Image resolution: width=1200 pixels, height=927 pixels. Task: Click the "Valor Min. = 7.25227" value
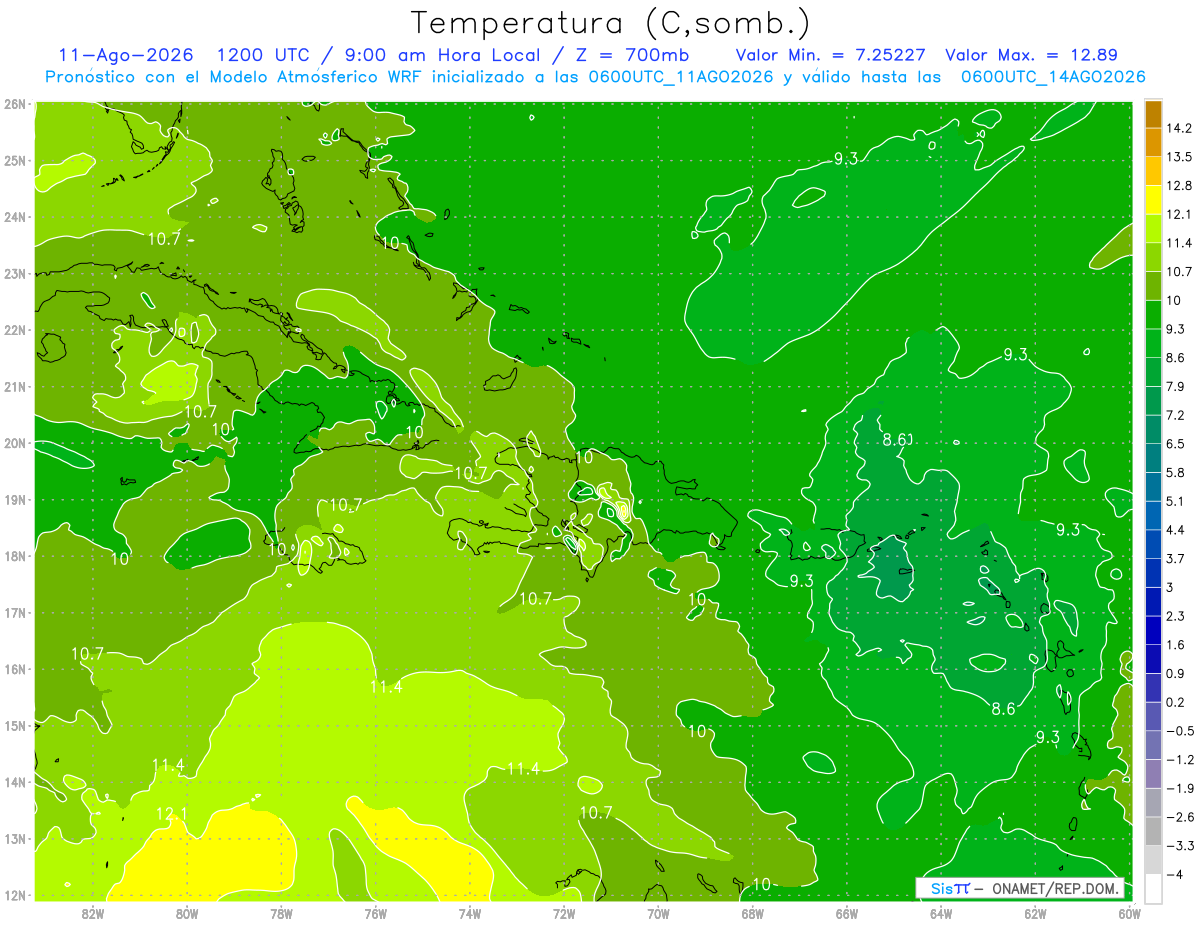[830, 55]
